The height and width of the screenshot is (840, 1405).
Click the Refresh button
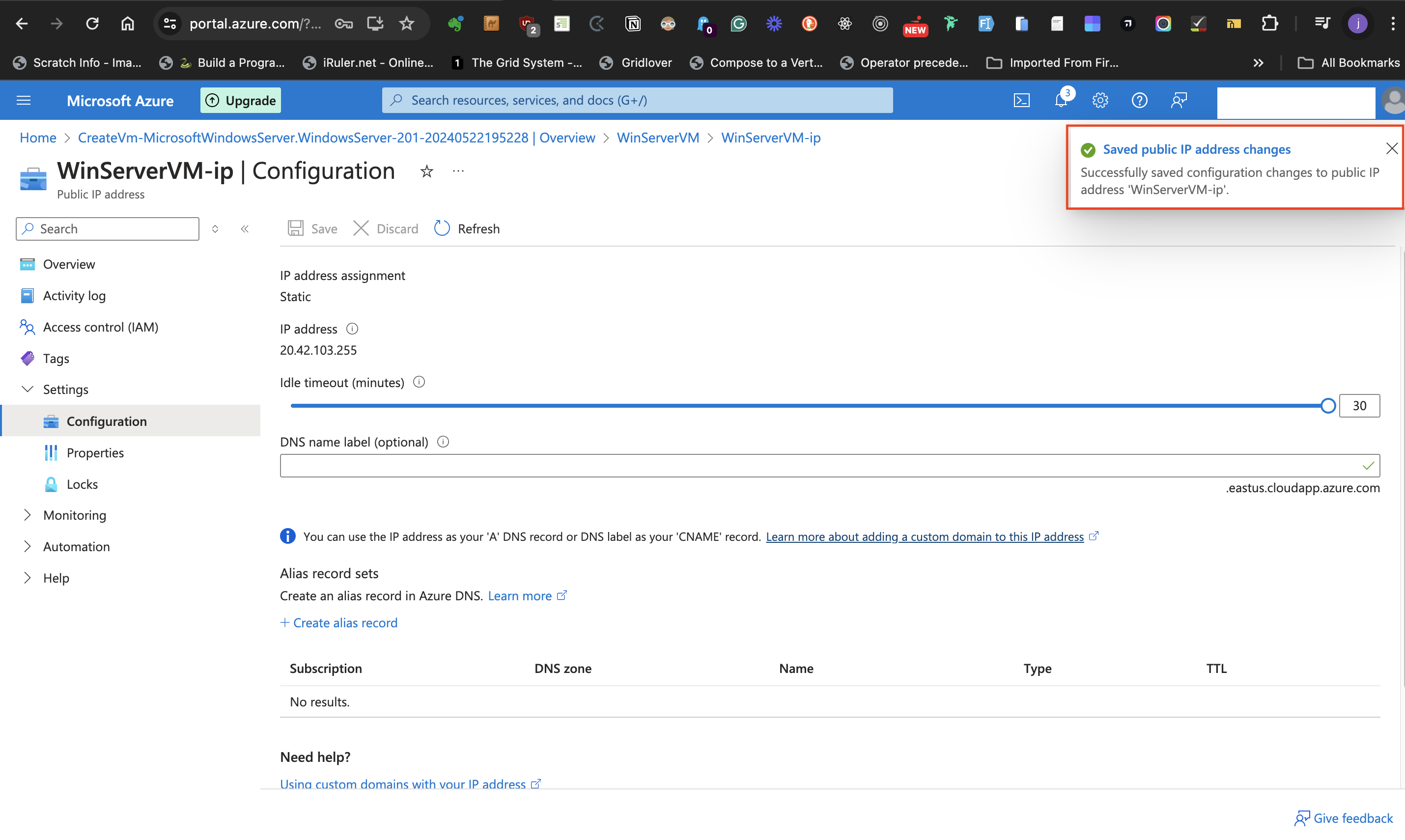[x=467, y=229]
